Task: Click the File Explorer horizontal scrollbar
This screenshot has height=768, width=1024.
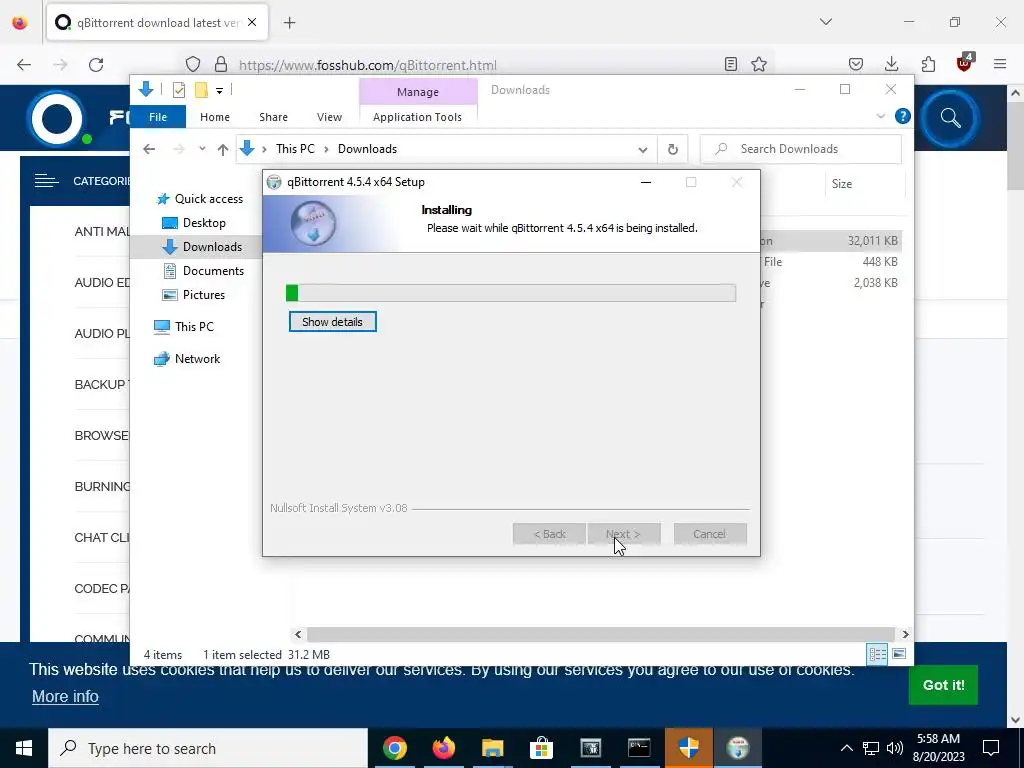Action: point(600,634)
